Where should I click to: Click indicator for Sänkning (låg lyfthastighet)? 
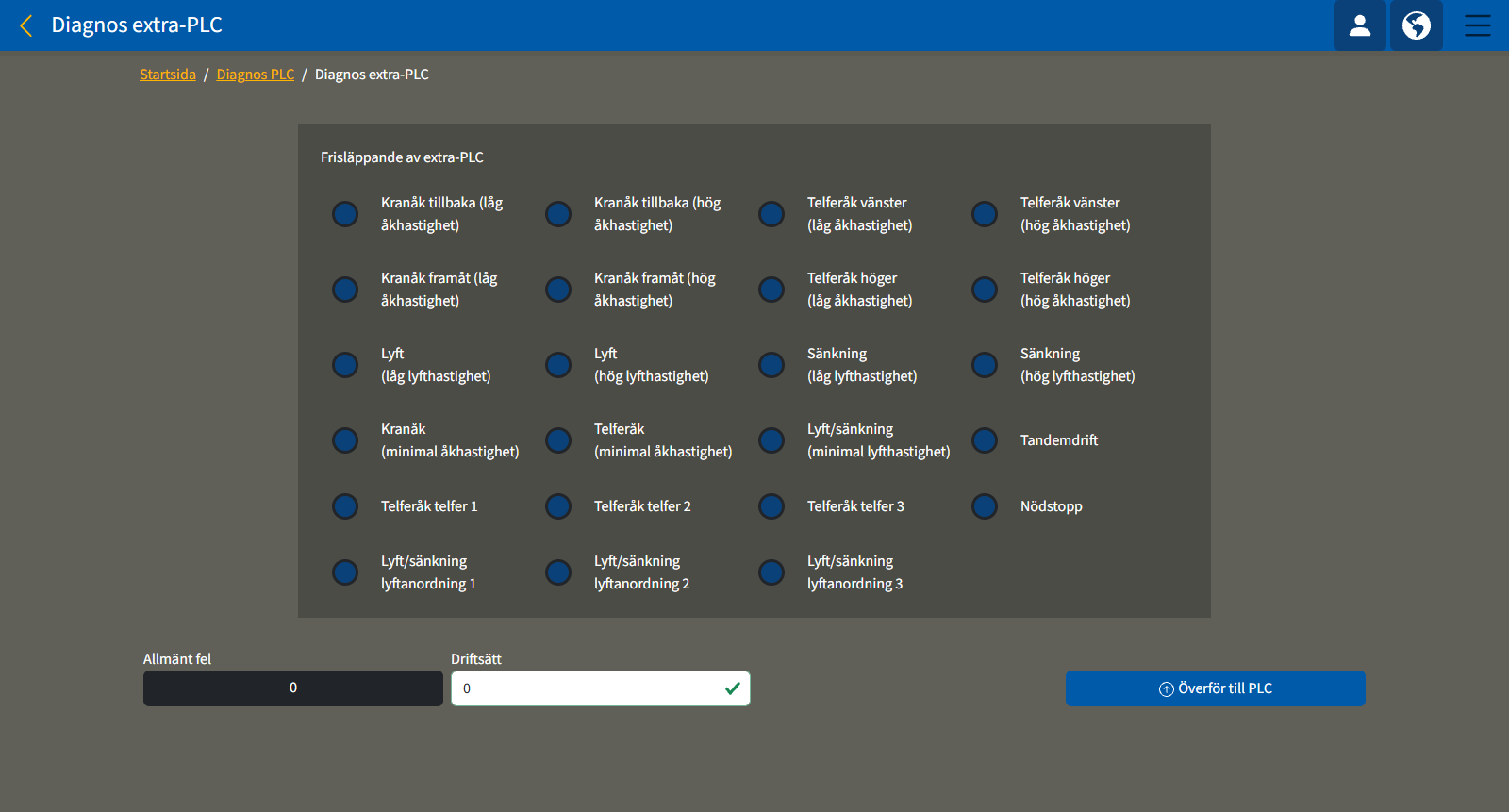[x=771, y=365]
